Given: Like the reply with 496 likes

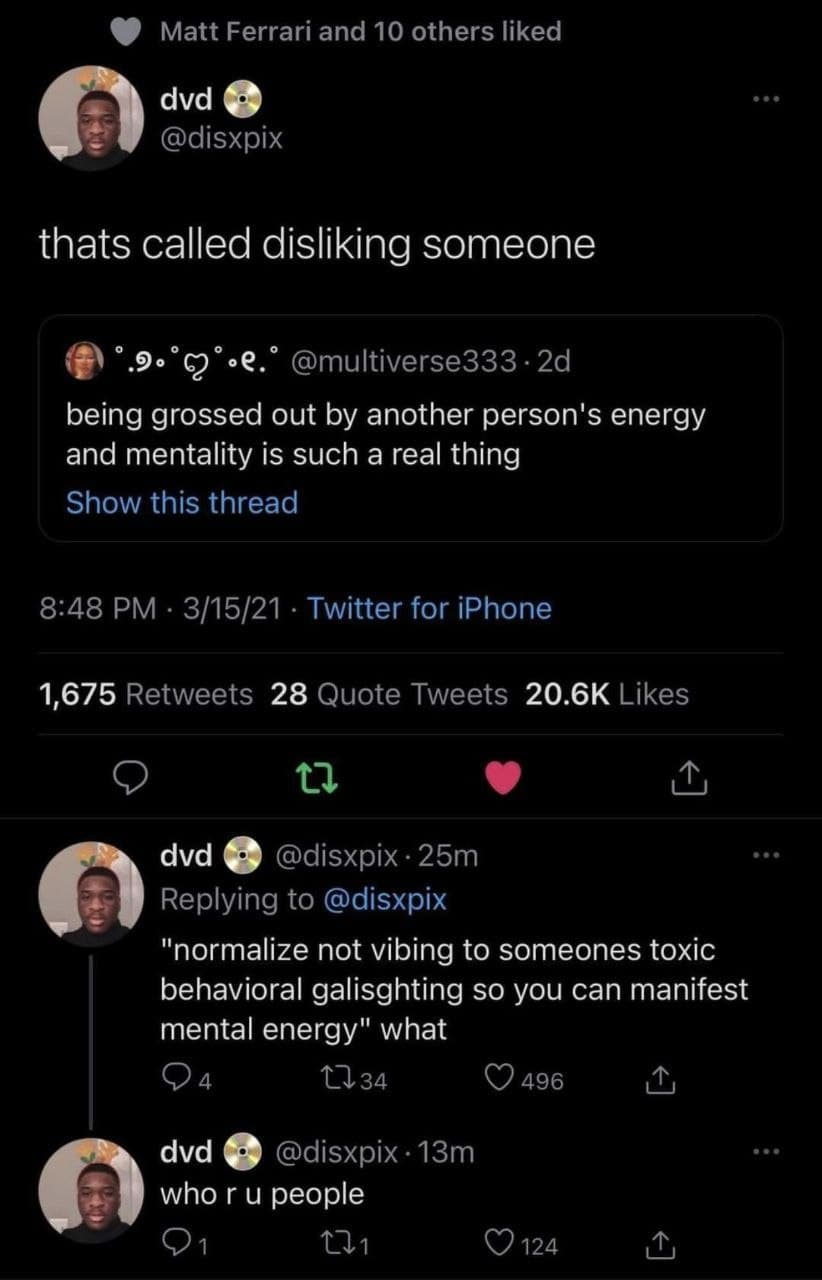Looking at the screenshot, I should (499, 1080).
